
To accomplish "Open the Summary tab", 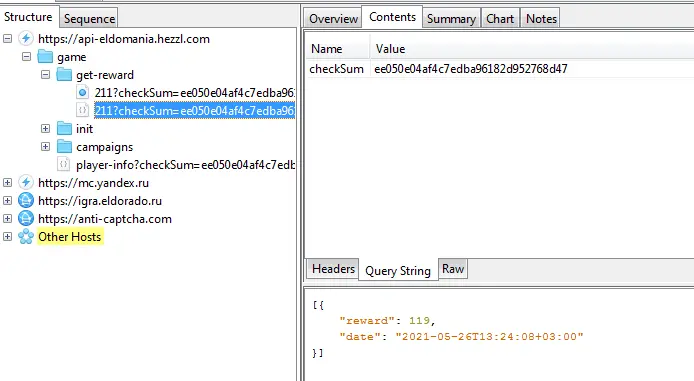I will [451, 19].
